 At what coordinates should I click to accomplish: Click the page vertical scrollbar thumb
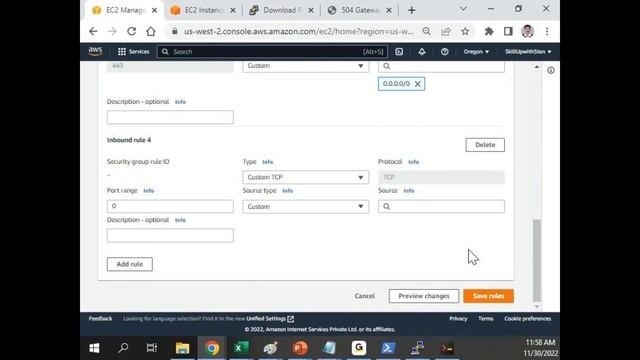pos(537,260)
